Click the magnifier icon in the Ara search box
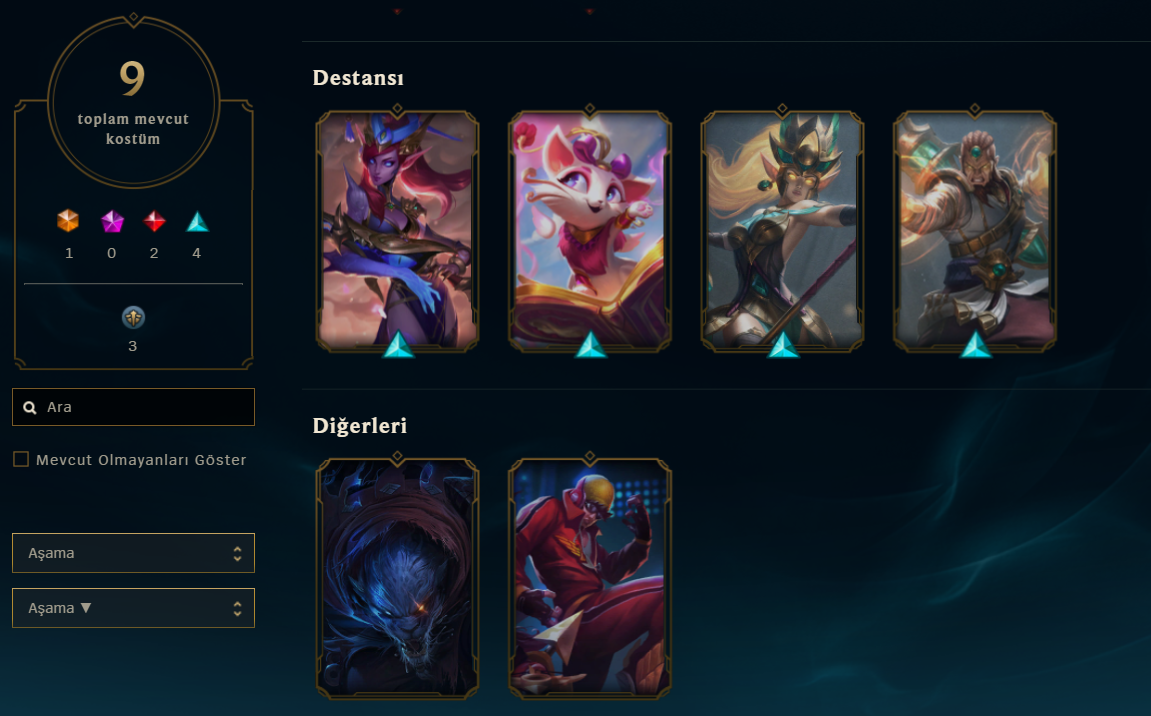 coord(30,408)
